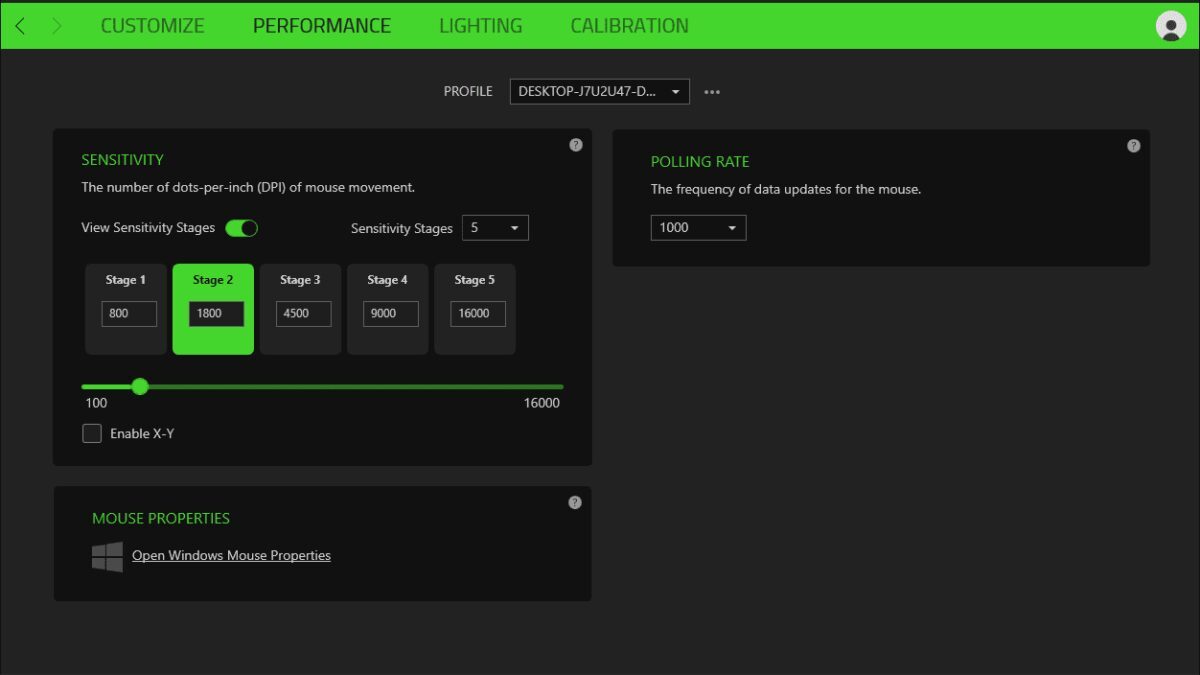Click the DPI slider handle
This screenshot has height=675, width=1200.
pyautogui.click(x=140, y=386)
